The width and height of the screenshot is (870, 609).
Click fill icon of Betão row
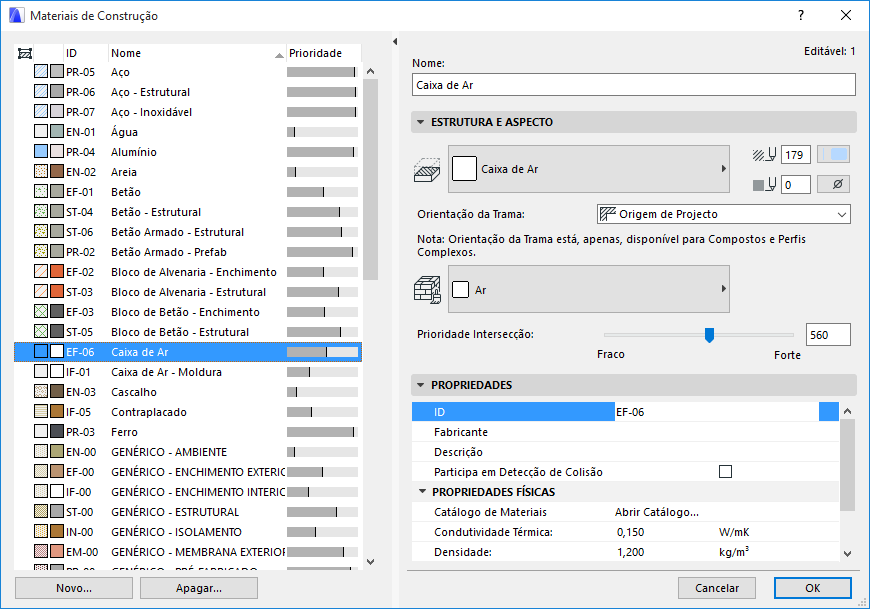click(41, 191)
